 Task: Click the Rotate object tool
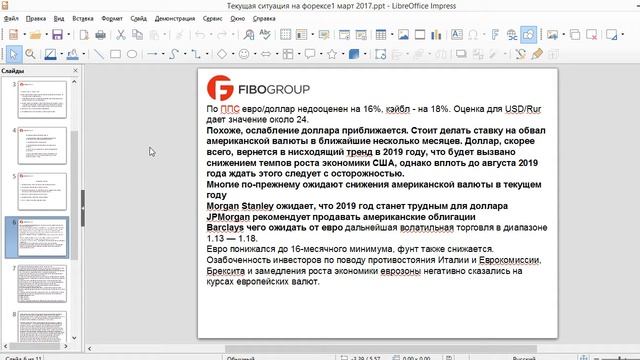(380, 54)
